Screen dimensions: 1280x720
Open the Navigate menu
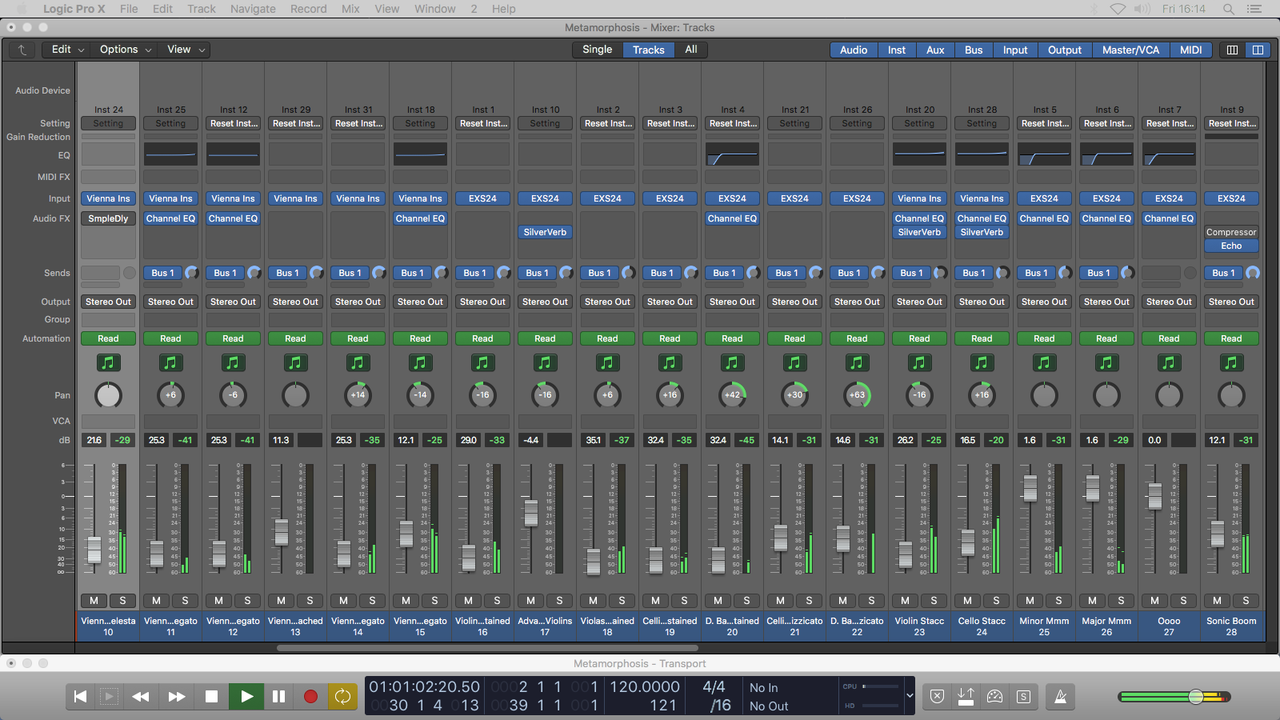click(x=253, y=9)
